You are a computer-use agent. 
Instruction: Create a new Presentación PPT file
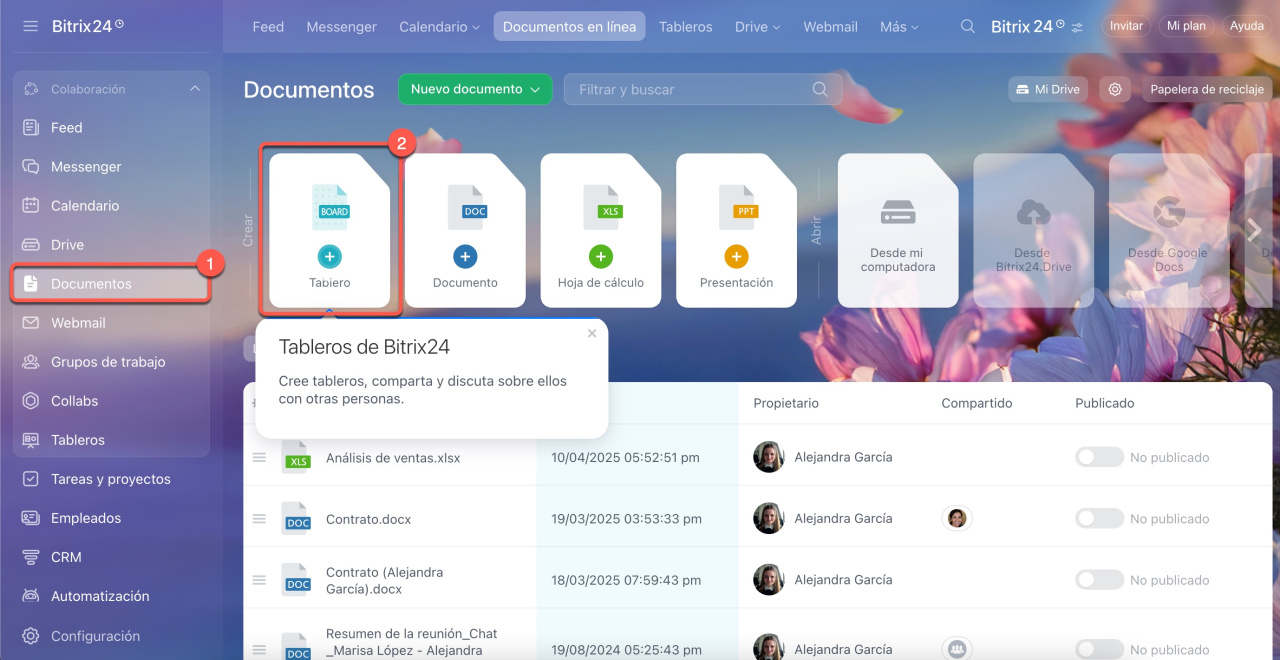737,230
